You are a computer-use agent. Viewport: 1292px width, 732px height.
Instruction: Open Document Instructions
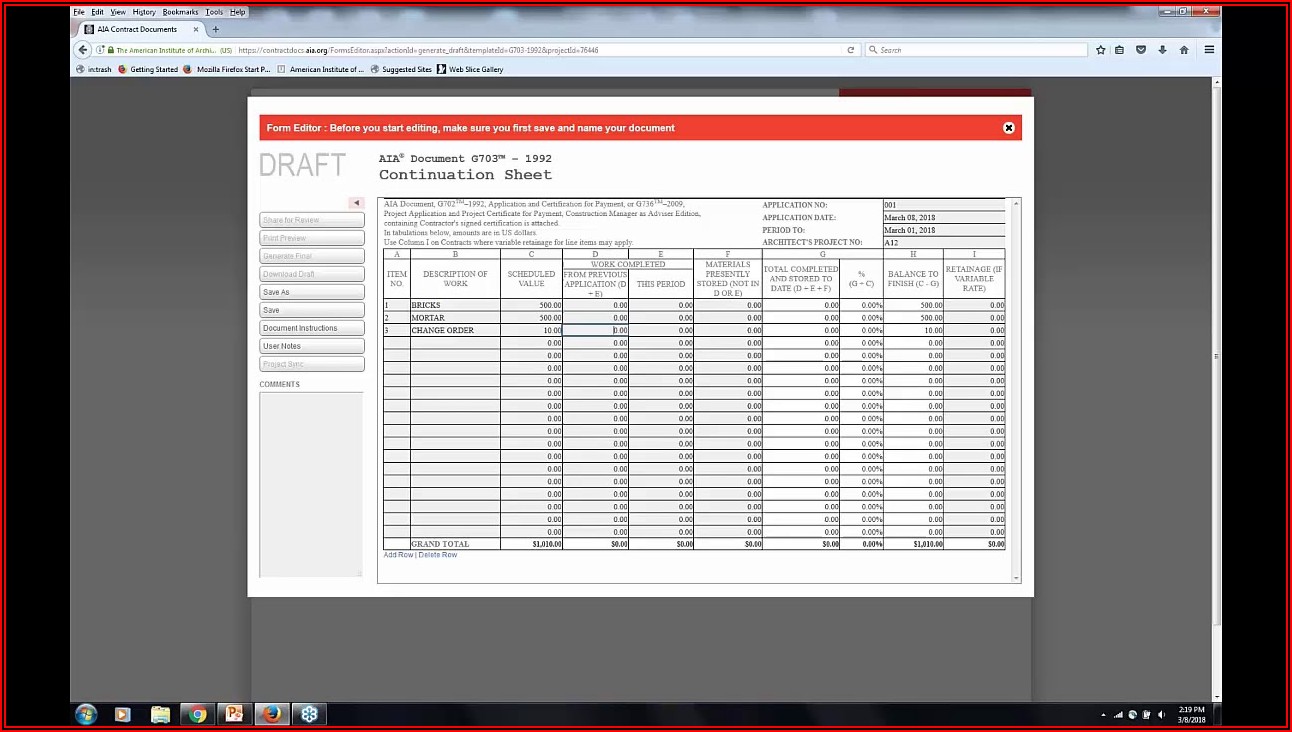[x=311, y=328]
